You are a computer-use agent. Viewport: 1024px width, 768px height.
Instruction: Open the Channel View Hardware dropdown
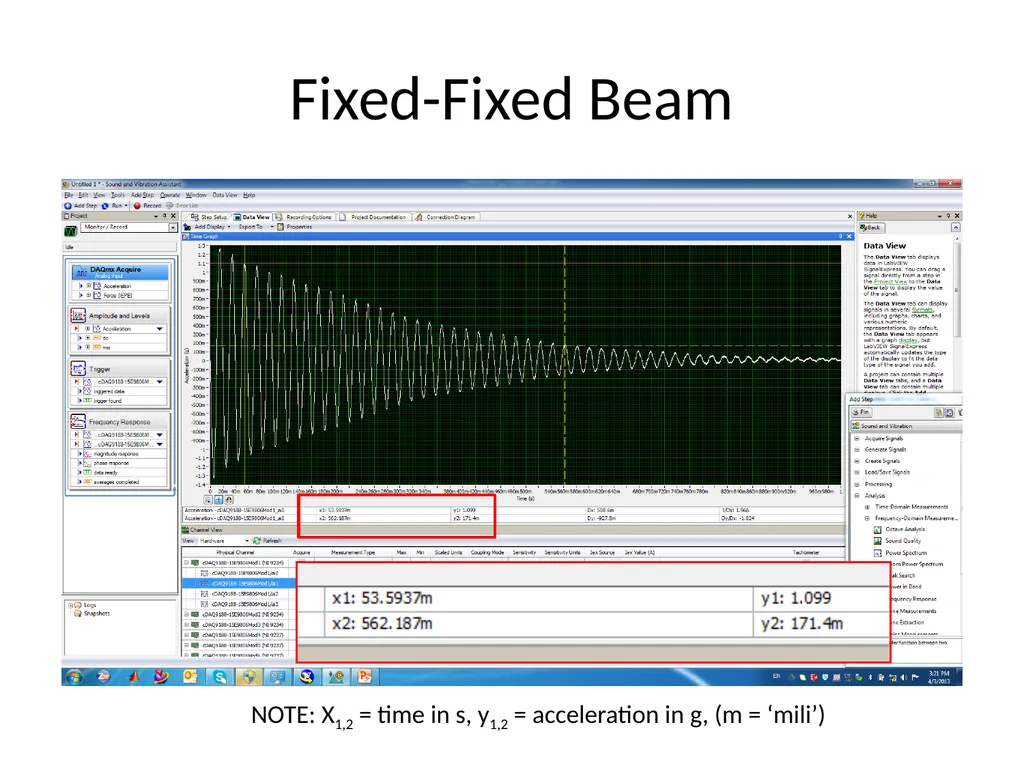pyautogui.click(x=247, y=541)
